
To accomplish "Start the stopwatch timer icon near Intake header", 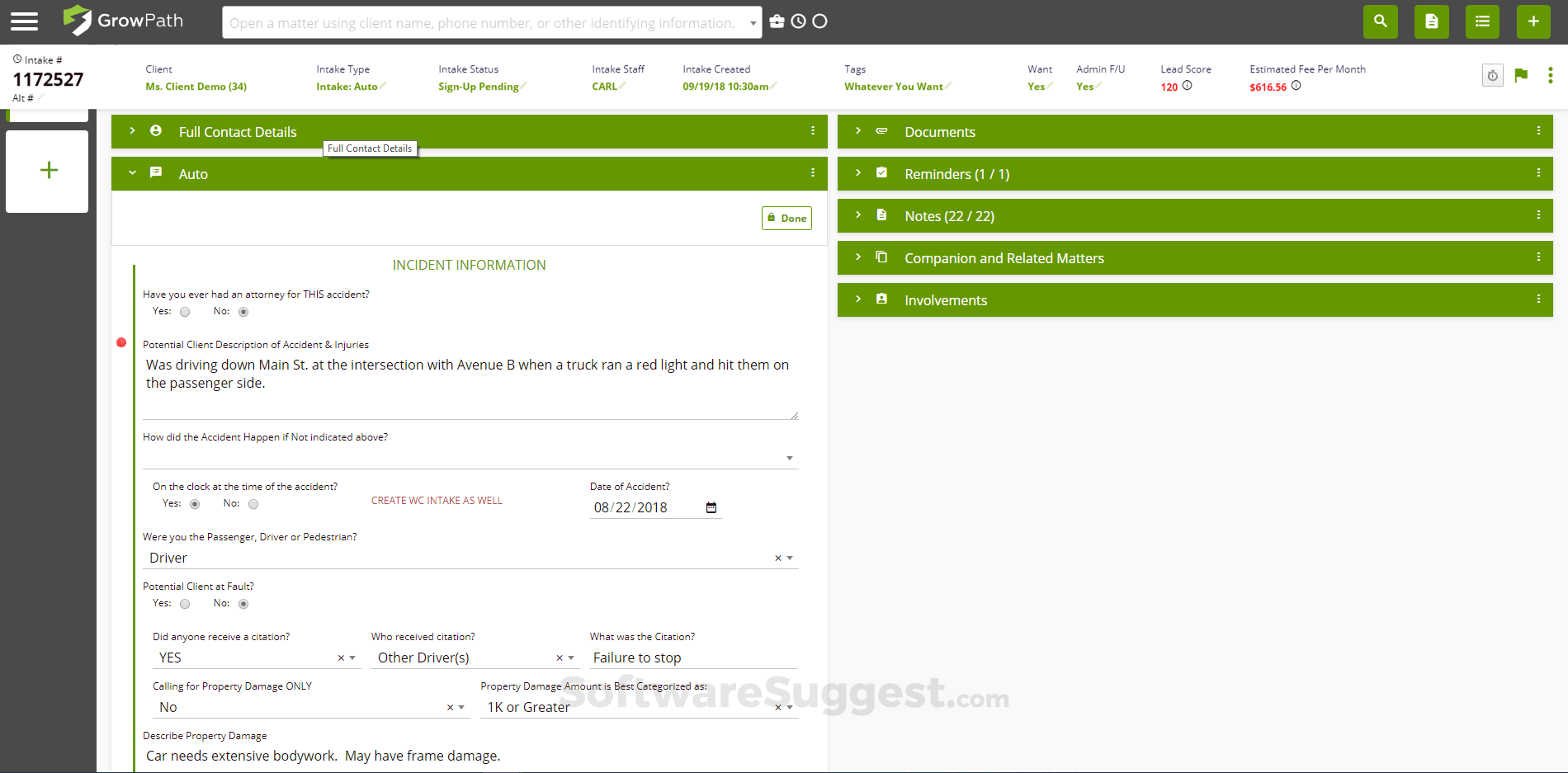I will (x=1492, y=75).
